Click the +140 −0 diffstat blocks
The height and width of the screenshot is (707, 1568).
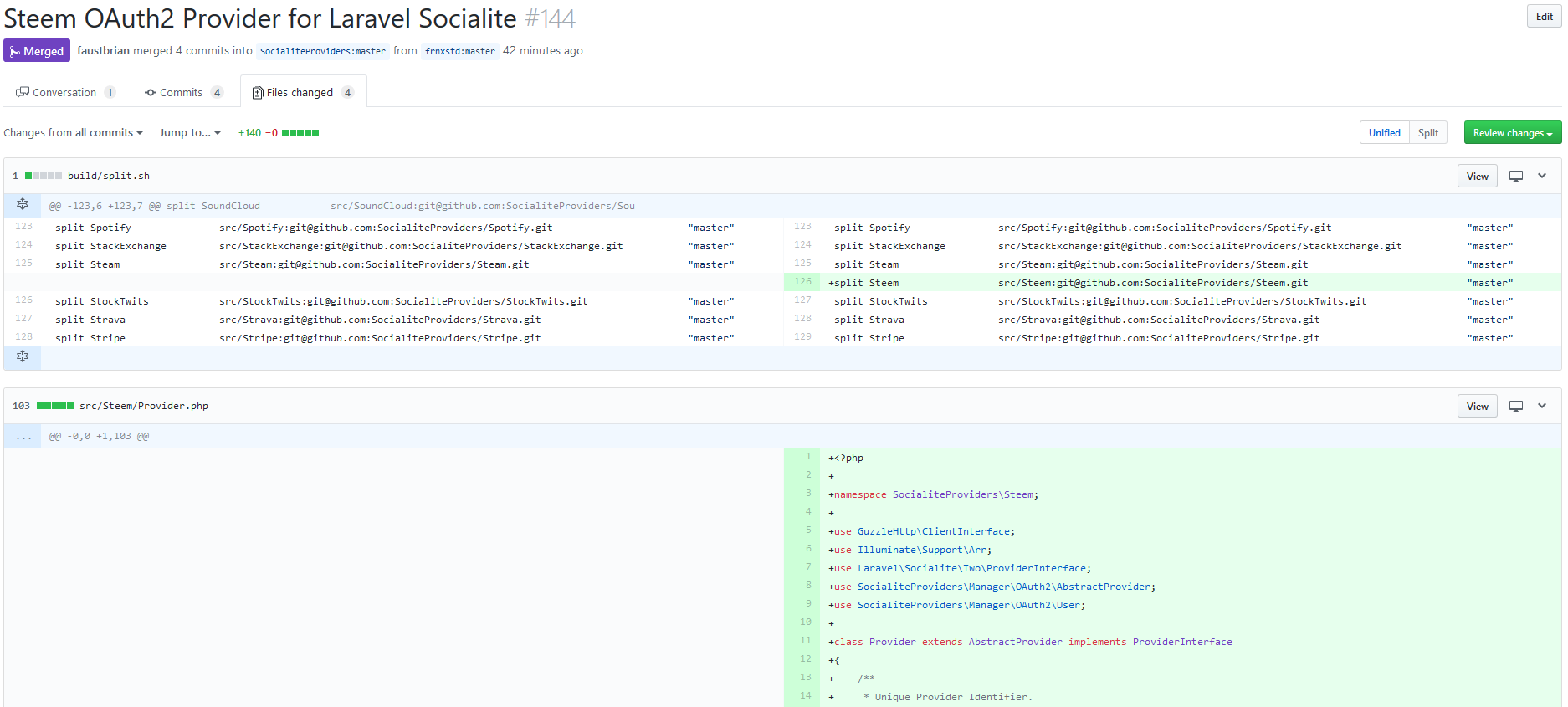point(300,133)
